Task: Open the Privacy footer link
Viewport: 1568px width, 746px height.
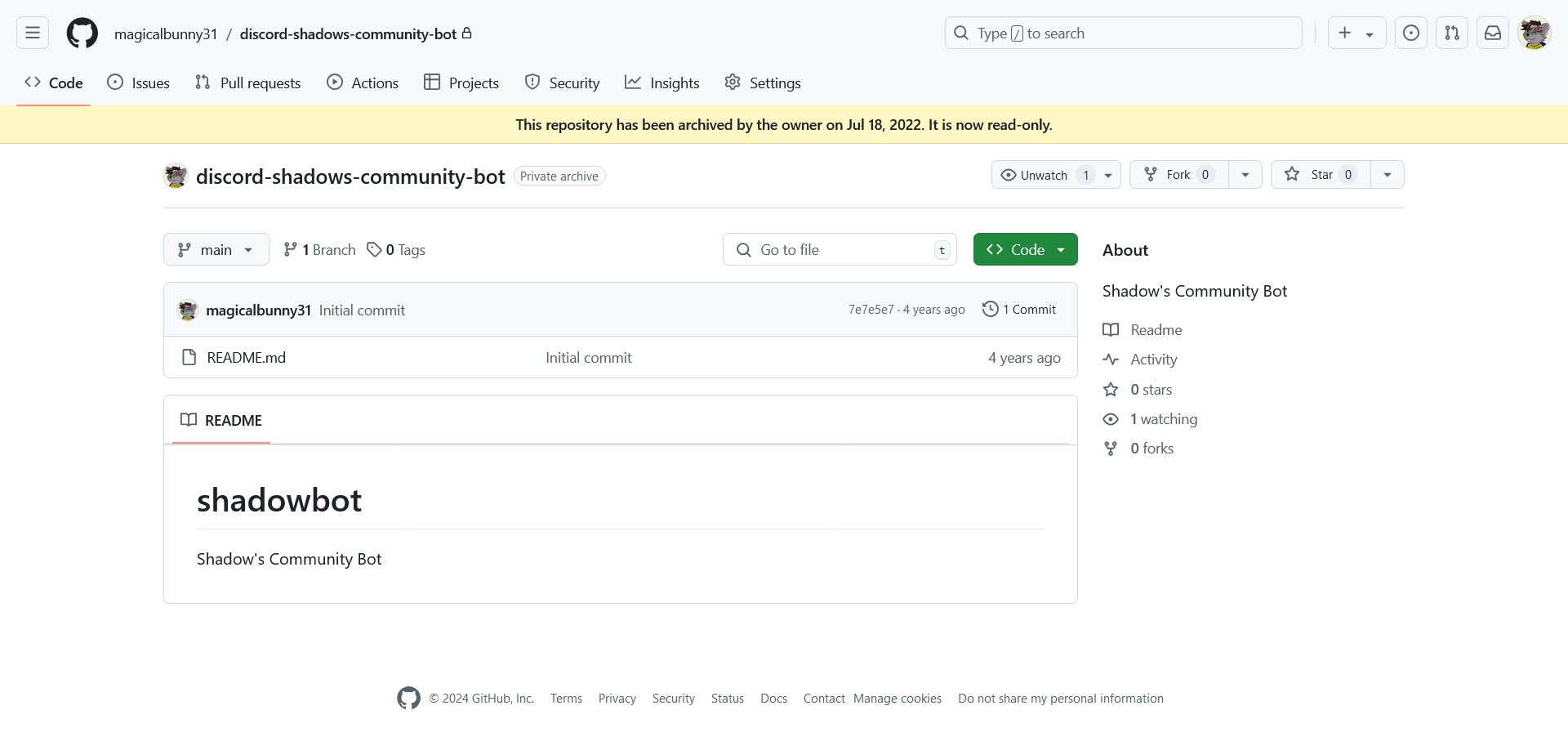Action: [617, 699]
